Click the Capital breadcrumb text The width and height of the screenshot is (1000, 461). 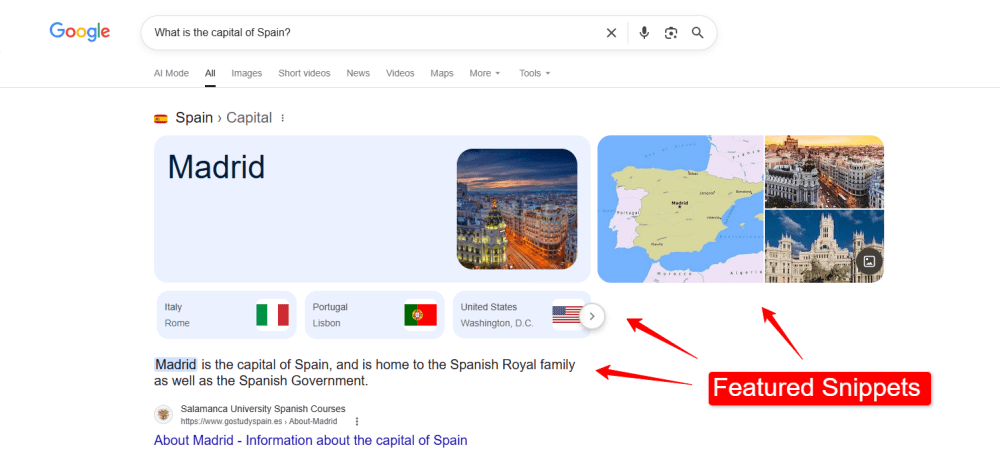(x=249, y=118)
